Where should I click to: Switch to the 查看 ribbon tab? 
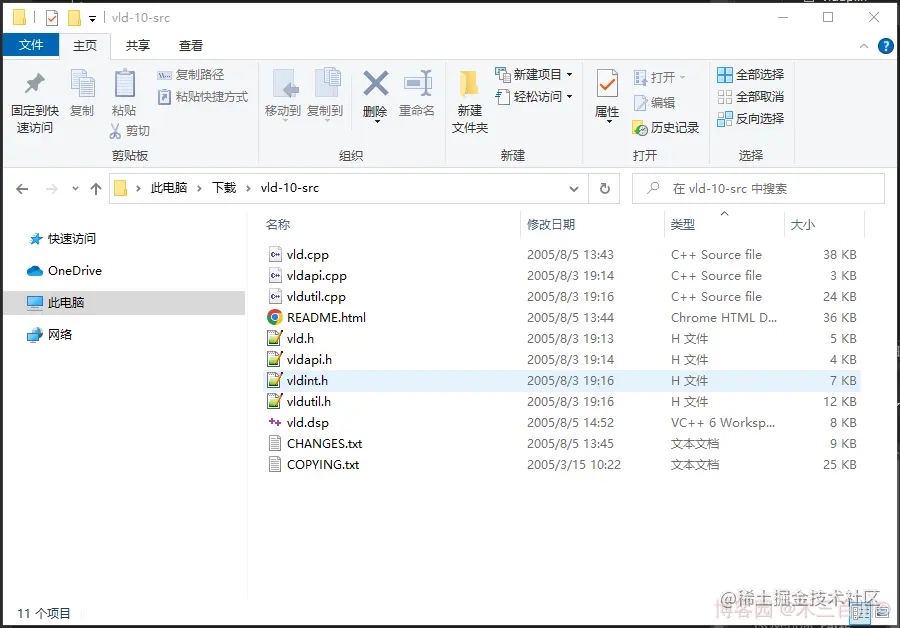(x=190, y=45)
